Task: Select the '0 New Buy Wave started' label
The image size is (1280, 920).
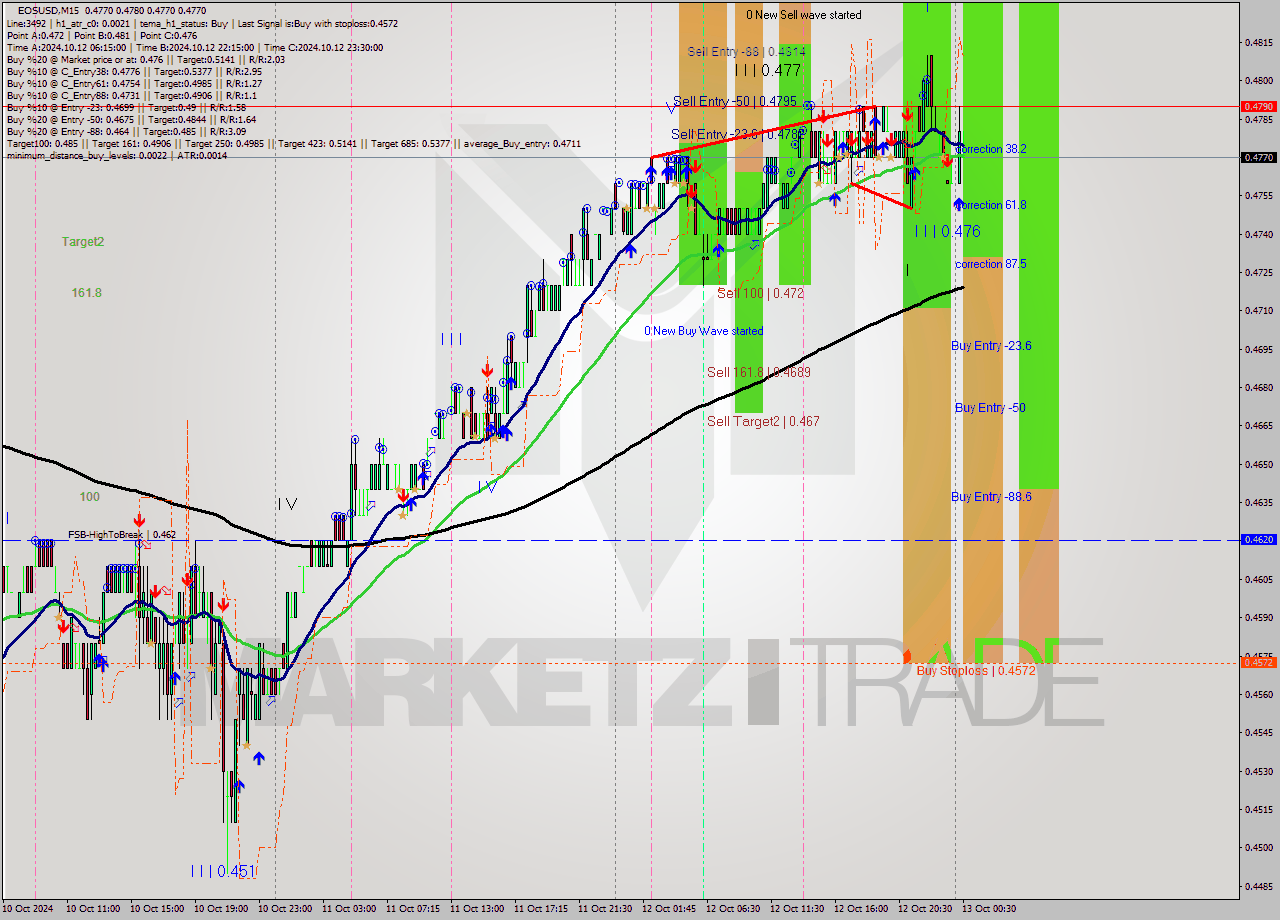Action: [703, 331]
